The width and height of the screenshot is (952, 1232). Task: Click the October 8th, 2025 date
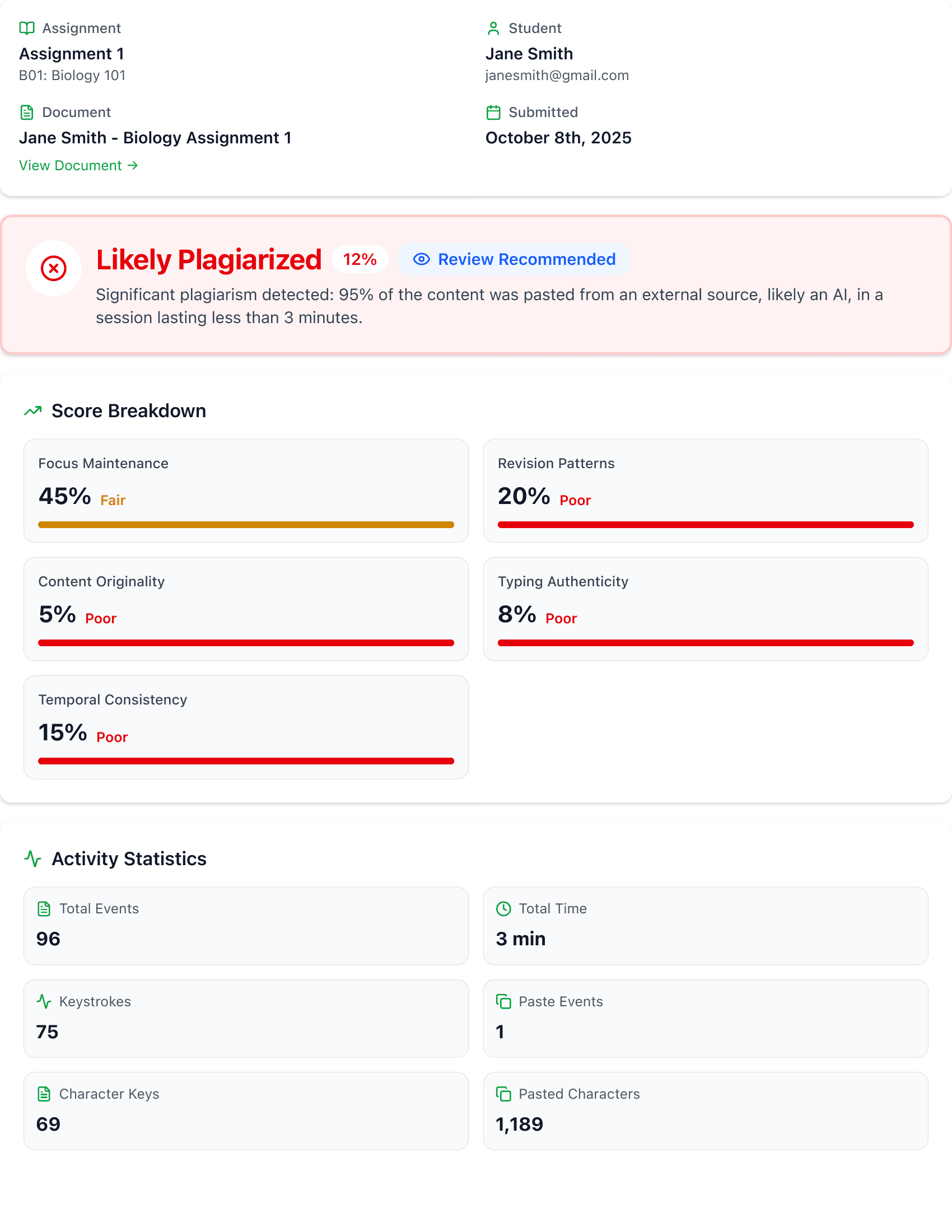point(558,138)
